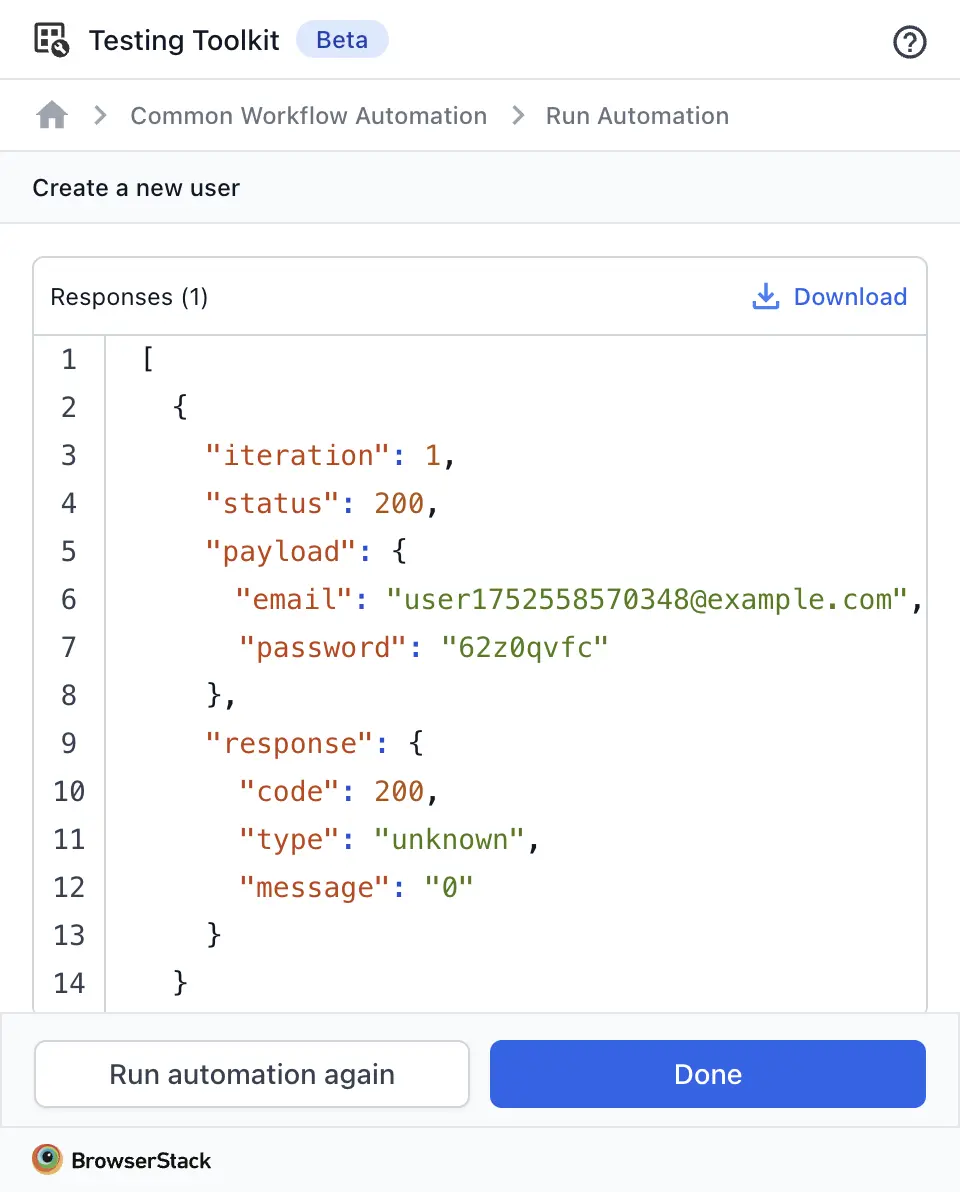Viewport: 960px width, 1192px height.
Task: Click the BrowserStack logo icon
Action: pos(47,1159)
